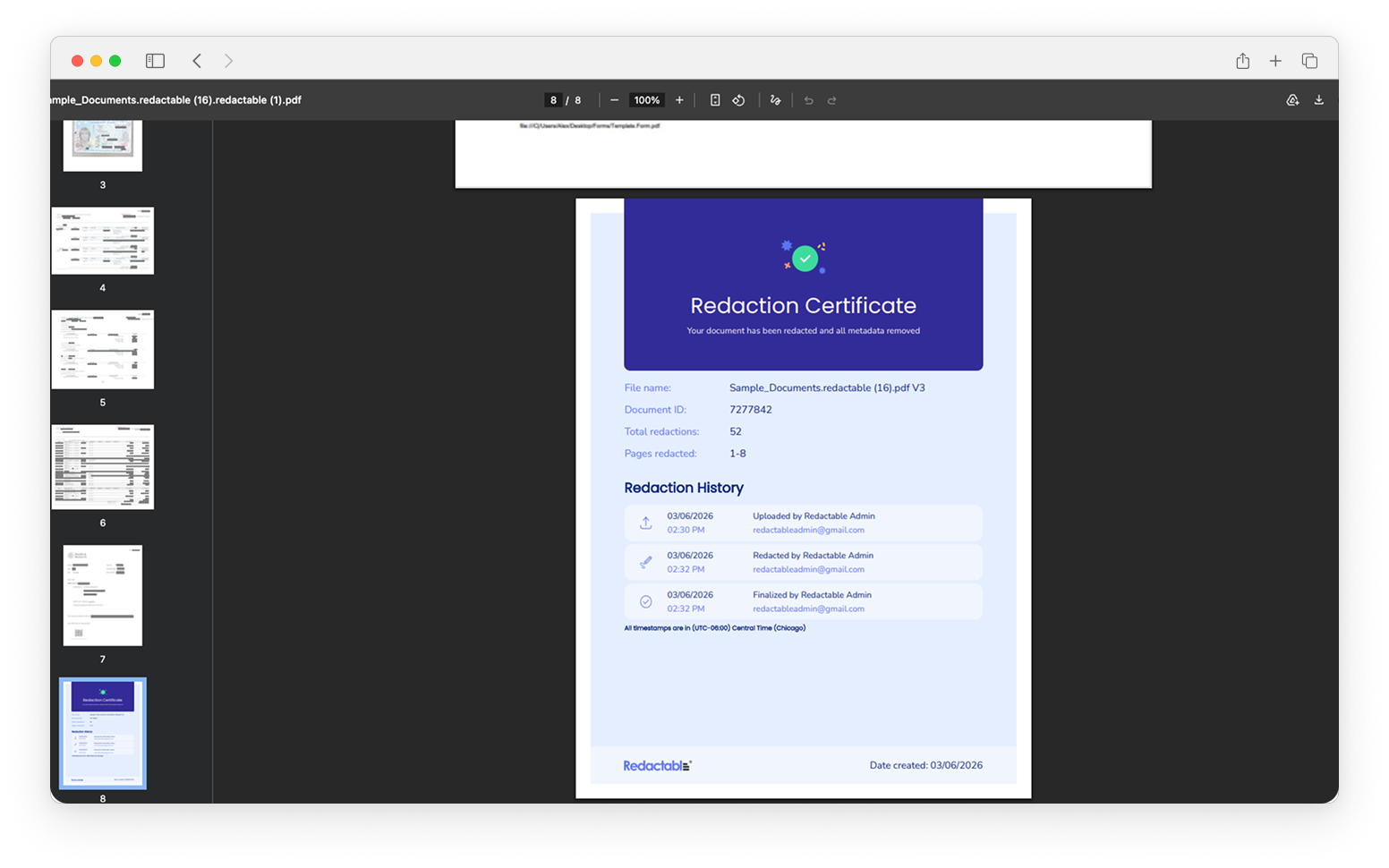The height and width of the screenshot is (868, 1389).
Task: Click the redo arrow in PDF toolbar
Action: coord(831,100)
